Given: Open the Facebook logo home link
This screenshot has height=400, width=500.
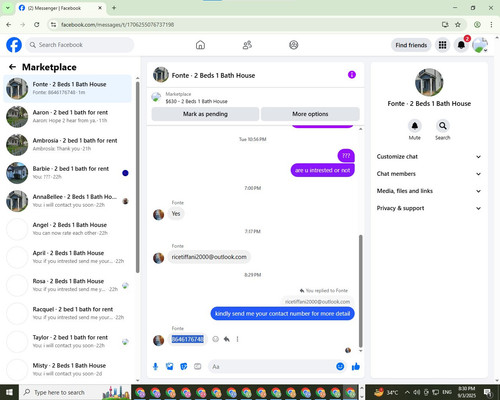Looking at the screenshot, I should 14,45.
